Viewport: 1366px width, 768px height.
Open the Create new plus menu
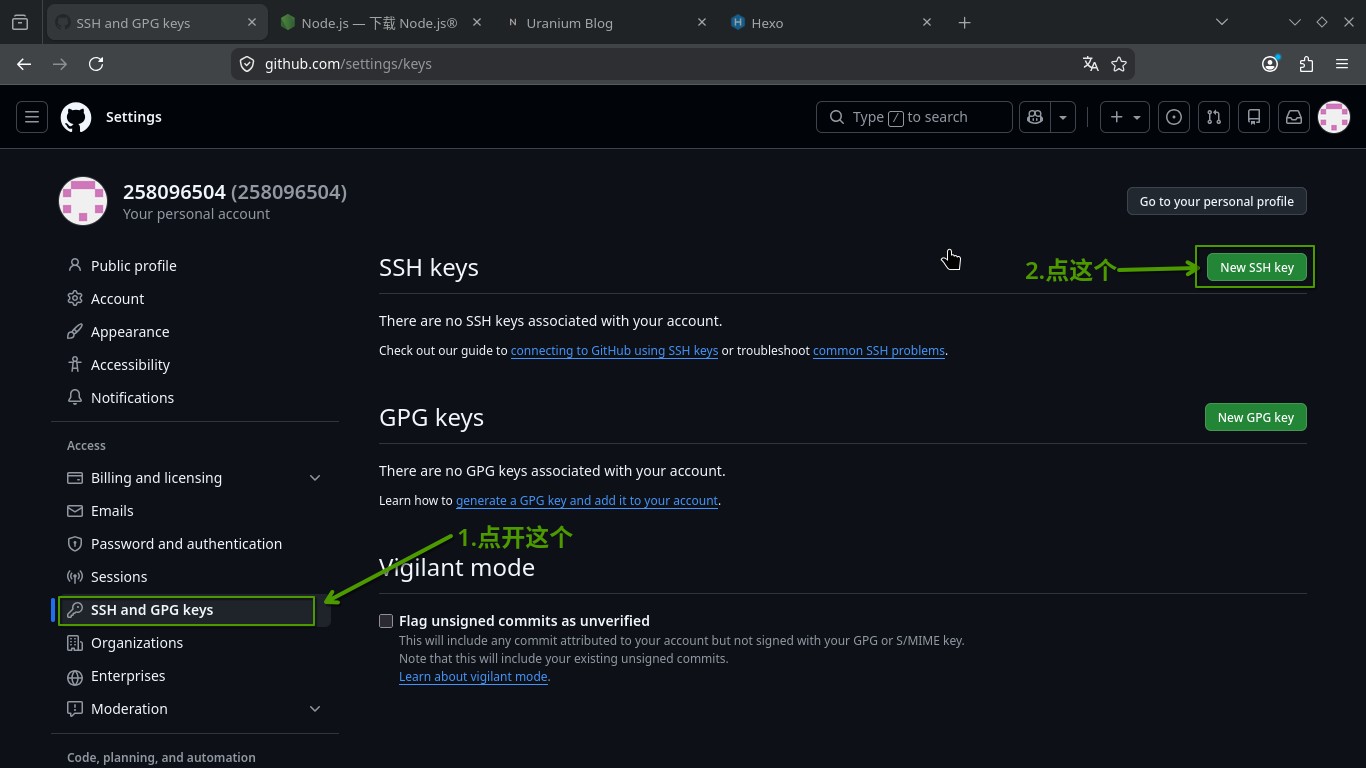[x=1125, y=117]
